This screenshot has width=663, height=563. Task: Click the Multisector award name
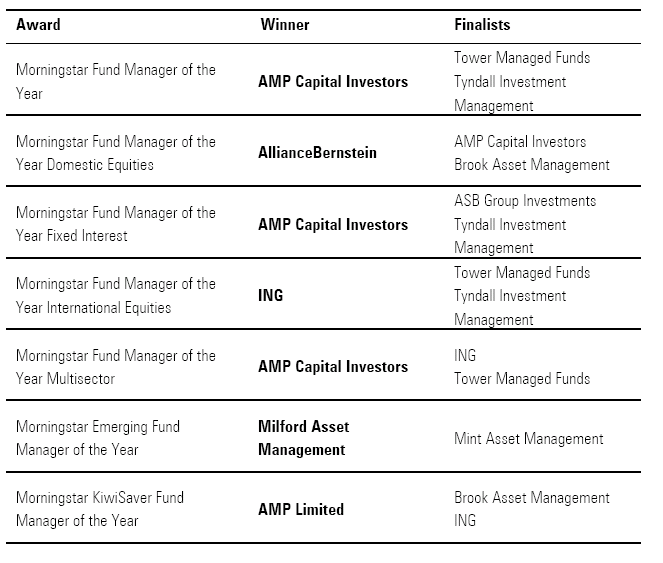coord(115,367)
